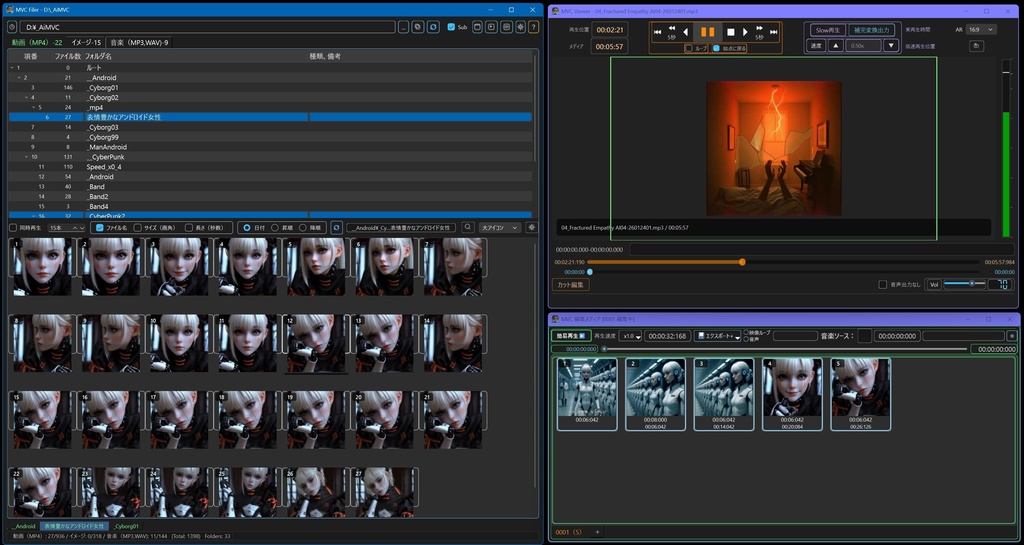The height and width of the screenshot is (545, 1024).
Task: Open the AR 16:9 dropdown
Action: click(982, 29)
